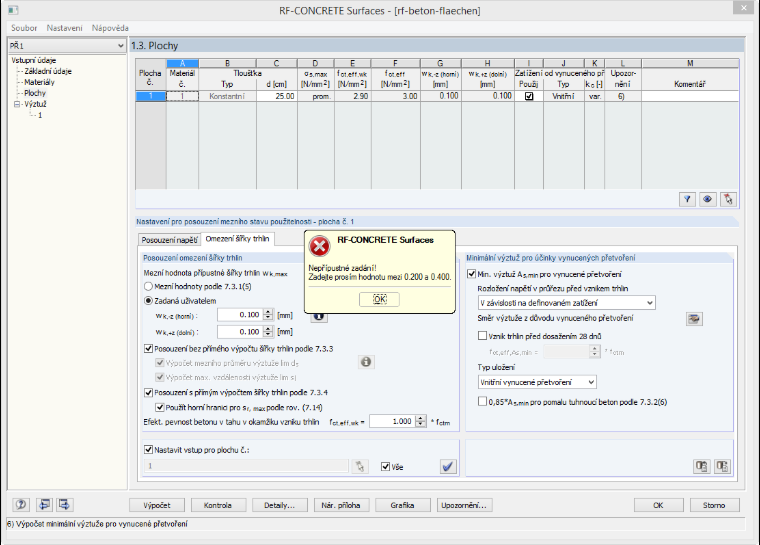Click the direction of reinforcement settings icon
Viewport: 760px width, 545px height.
[694, 319]
